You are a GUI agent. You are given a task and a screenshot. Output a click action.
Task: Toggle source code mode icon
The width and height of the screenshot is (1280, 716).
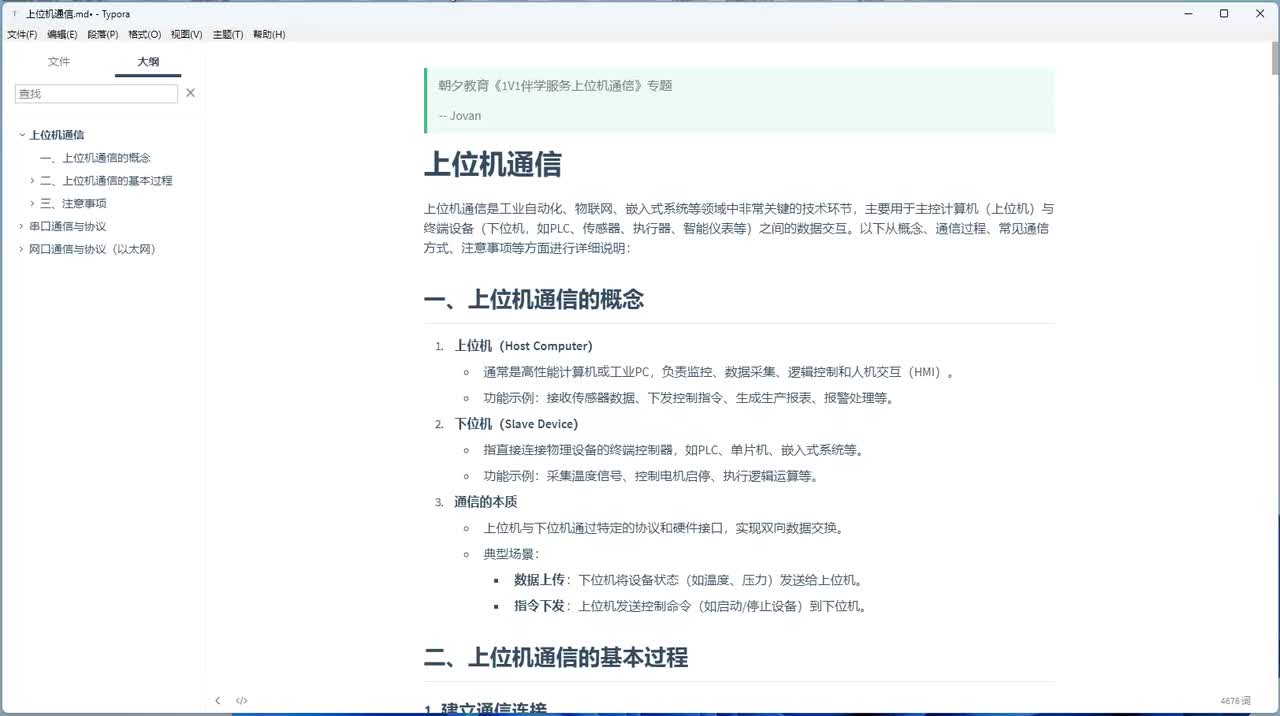click(x=241, y=701)
